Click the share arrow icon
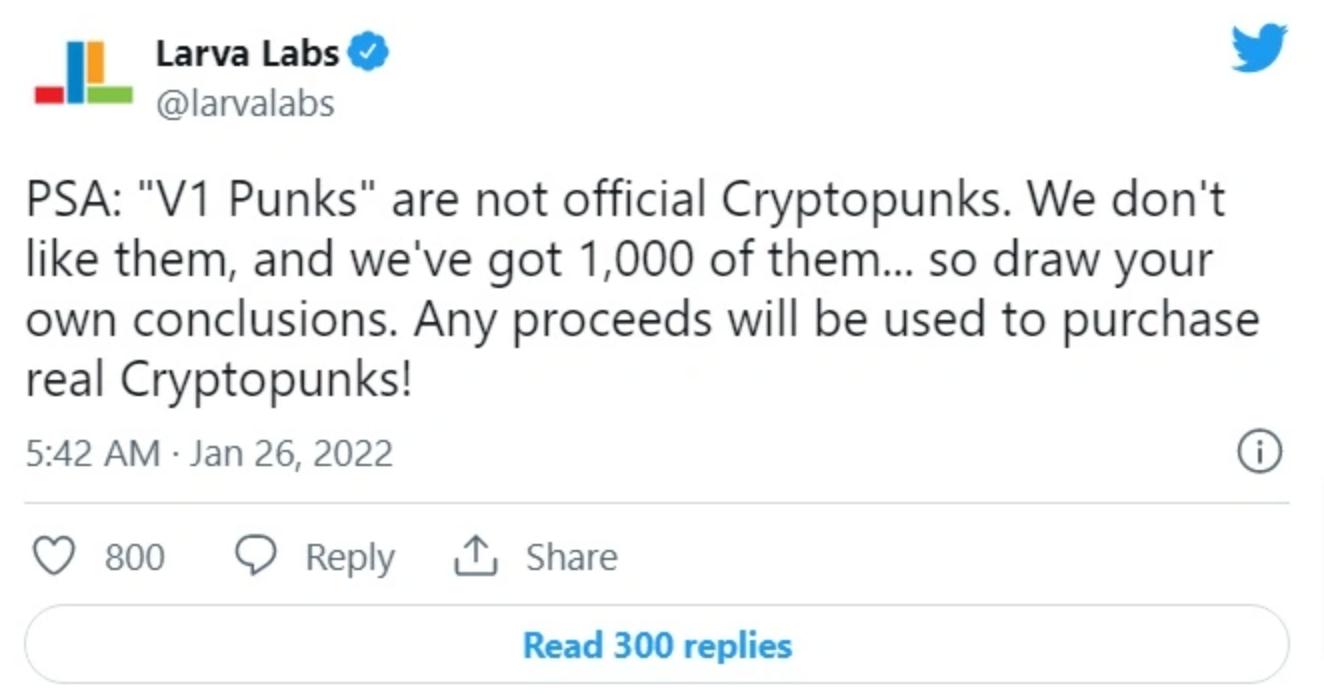 (x=475, y=557)
